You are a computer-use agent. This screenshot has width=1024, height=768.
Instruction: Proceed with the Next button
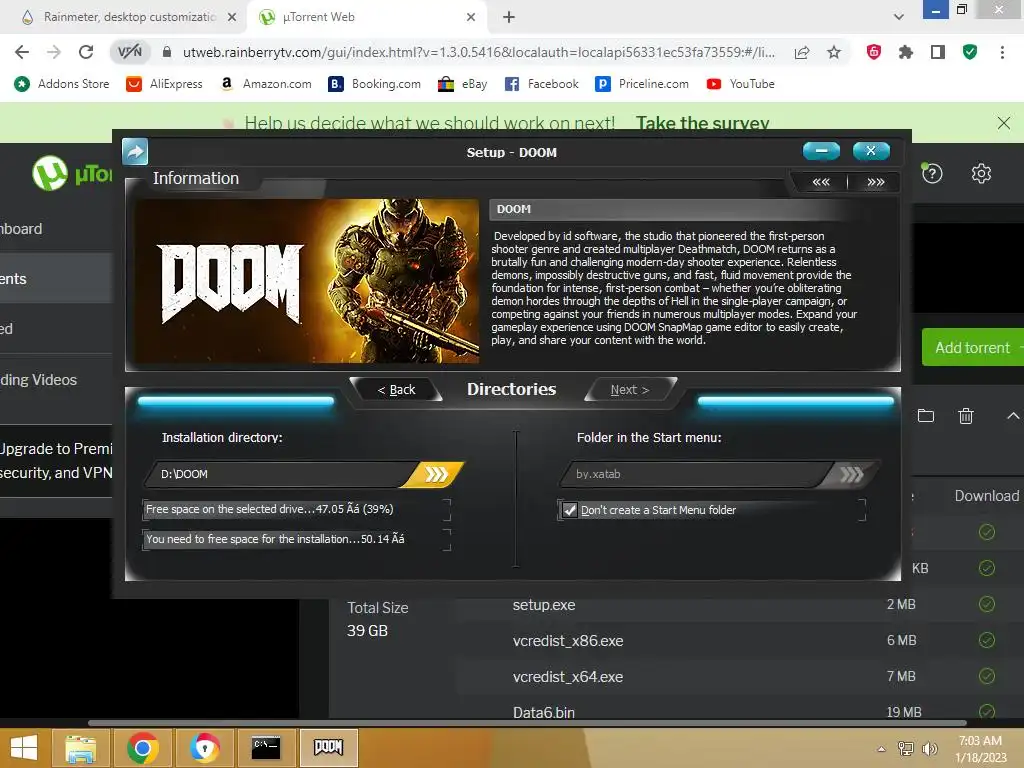[630, 390]
